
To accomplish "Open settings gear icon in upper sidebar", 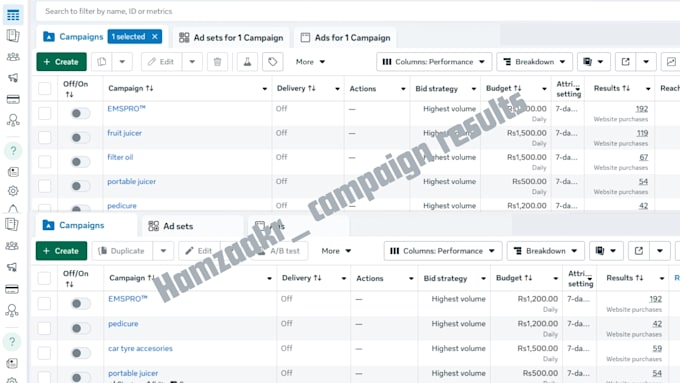I will click(x=13, y=191).
